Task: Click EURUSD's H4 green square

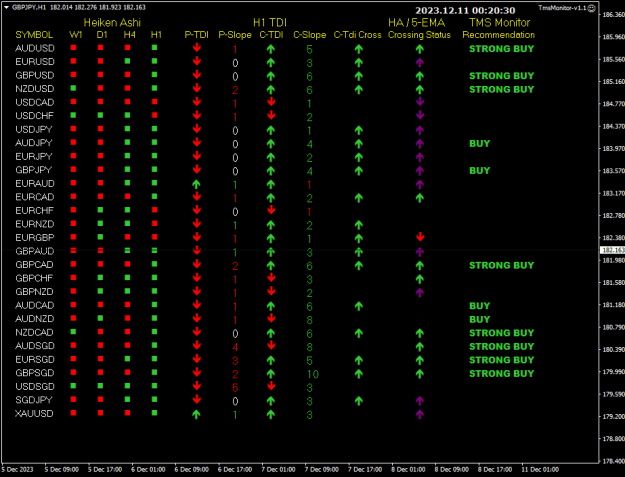Action: [128, 61]
